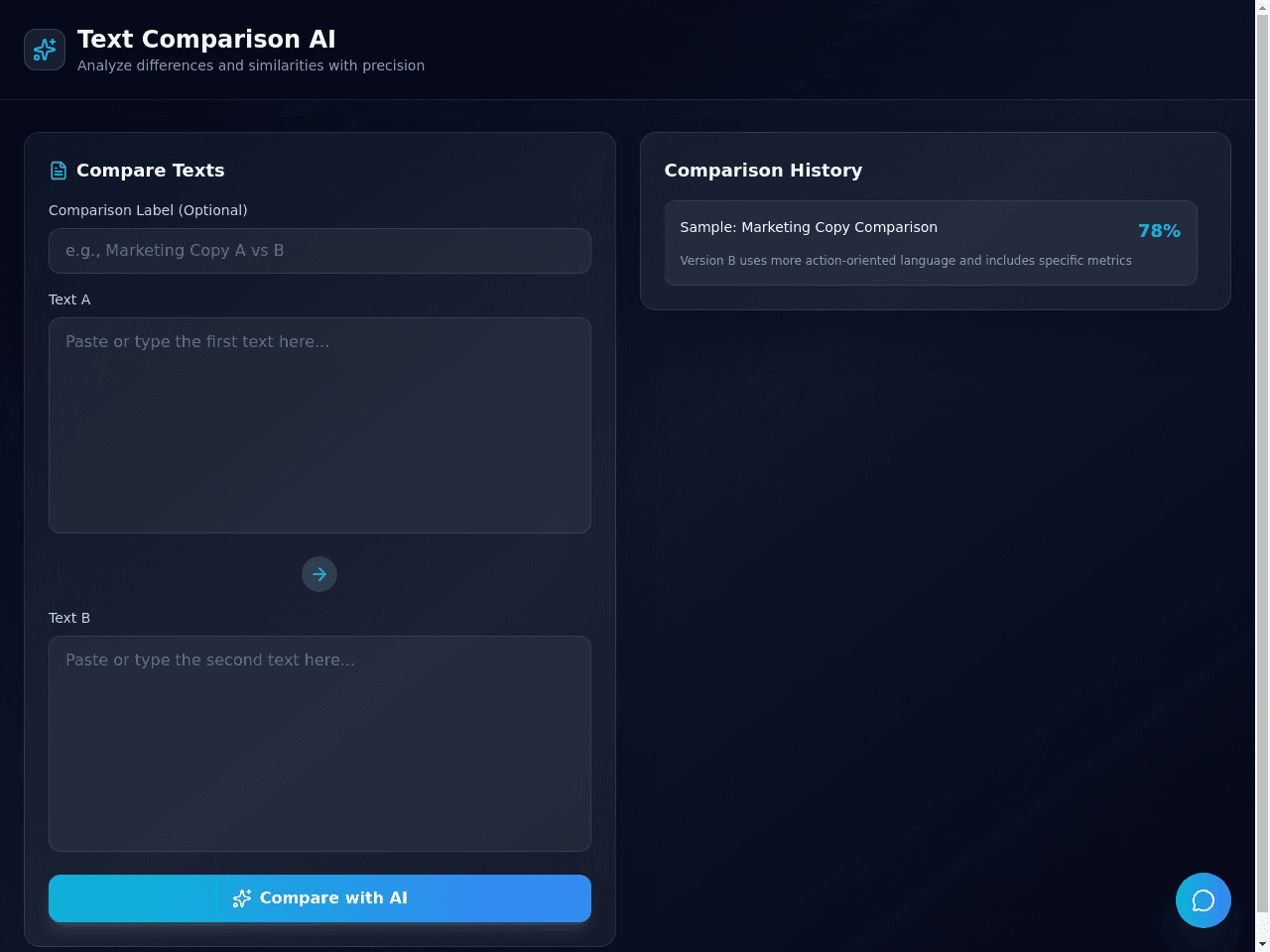This screenshot has height=952, width=1270.
Task: Click the Comparison Label (Optional) label
Action: (148, 210)
